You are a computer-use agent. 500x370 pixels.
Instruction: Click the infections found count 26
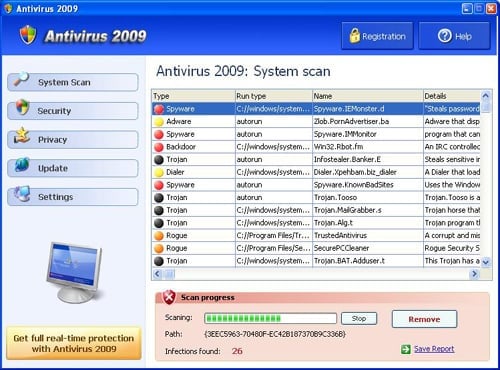(237, 351)
